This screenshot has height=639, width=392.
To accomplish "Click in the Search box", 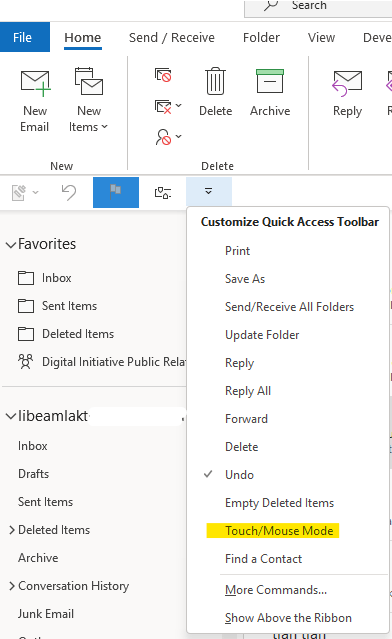I will [x=318, y=8].
